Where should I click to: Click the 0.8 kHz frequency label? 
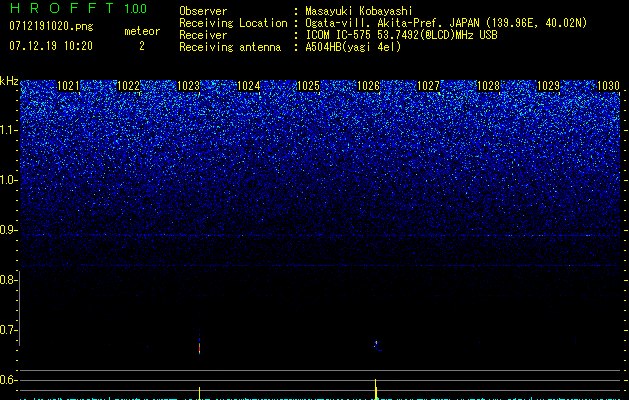coord(9,280)
